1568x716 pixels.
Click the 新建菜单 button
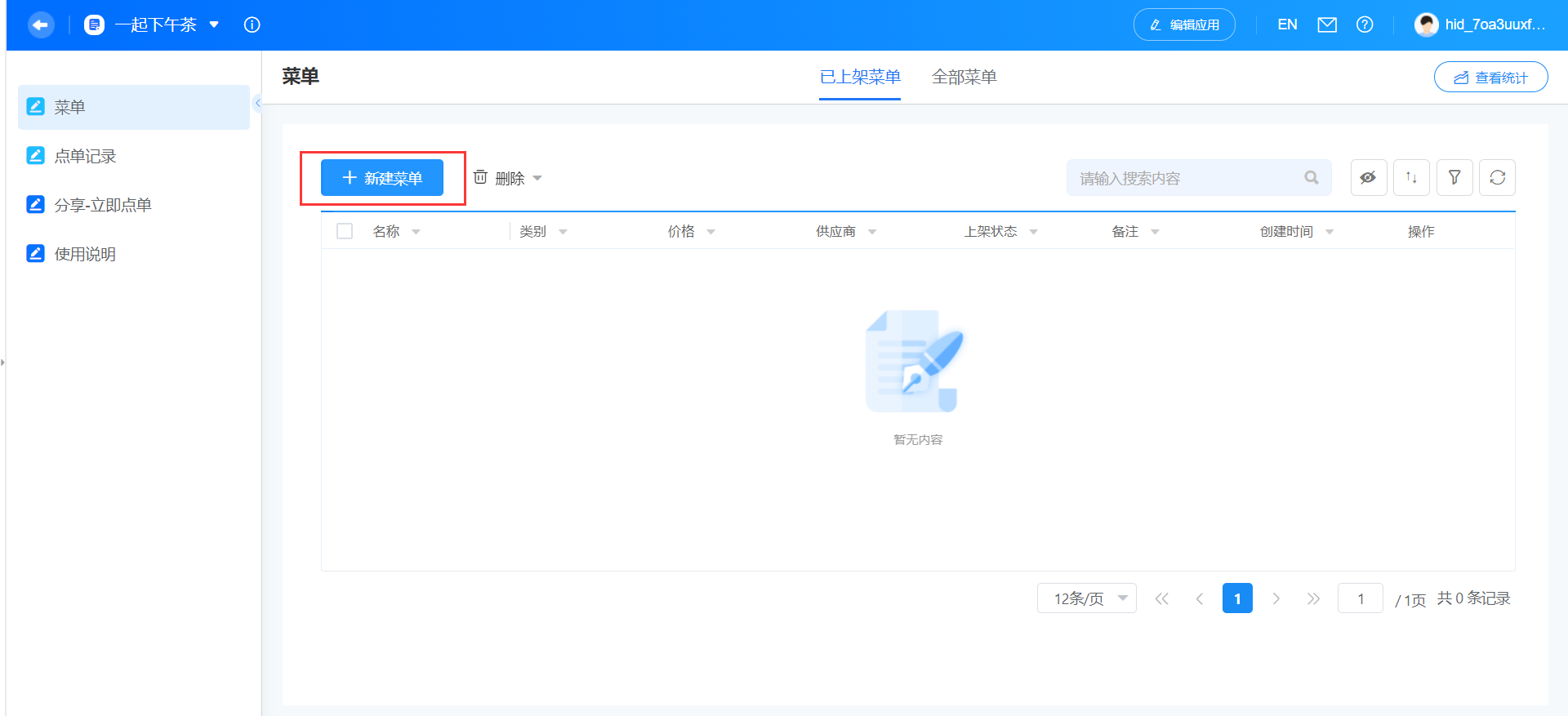382,178
